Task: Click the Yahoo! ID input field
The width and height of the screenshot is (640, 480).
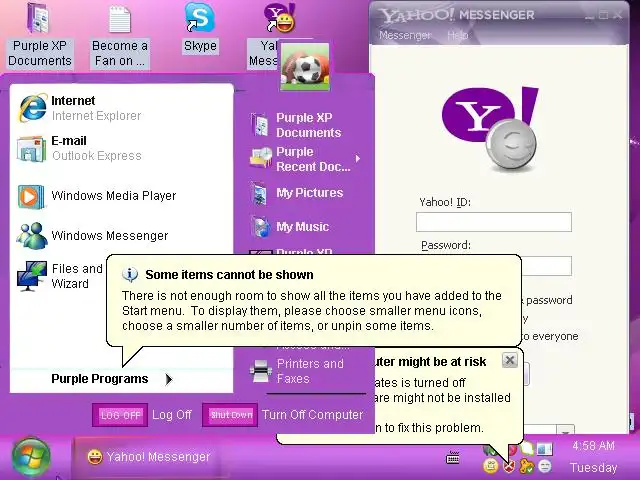Action: click(x=494, y=222)
